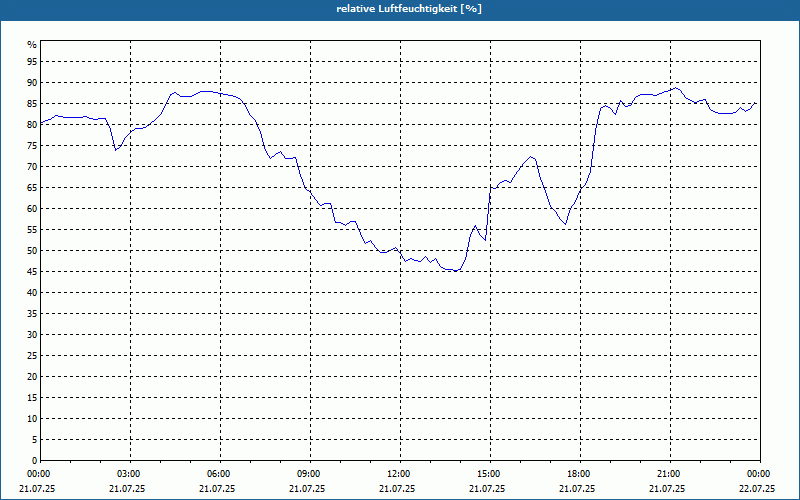Click the 65 y-axis label
This screenshot has height=500, width=800.
point(32,188)
